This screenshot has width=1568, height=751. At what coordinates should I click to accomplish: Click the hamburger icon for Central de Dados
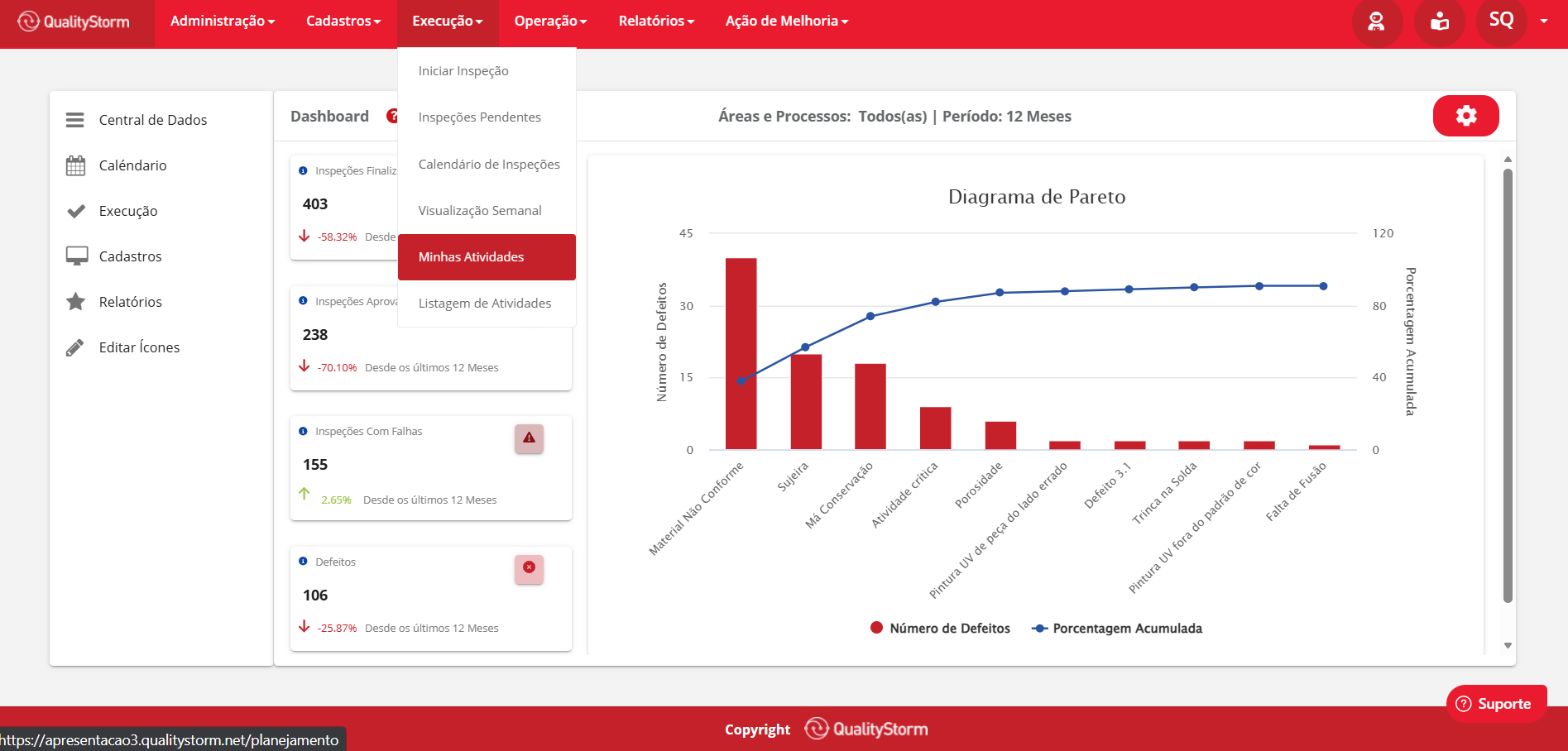tap(75, 120)
